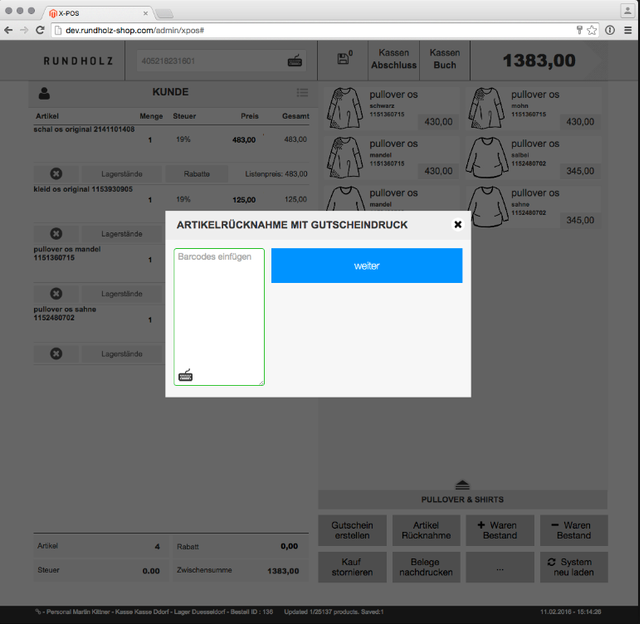Image resolution: width=640 pixels, height=624 pixels.
Task: Click the save disk icon in header
Action: tap(343, 59)
